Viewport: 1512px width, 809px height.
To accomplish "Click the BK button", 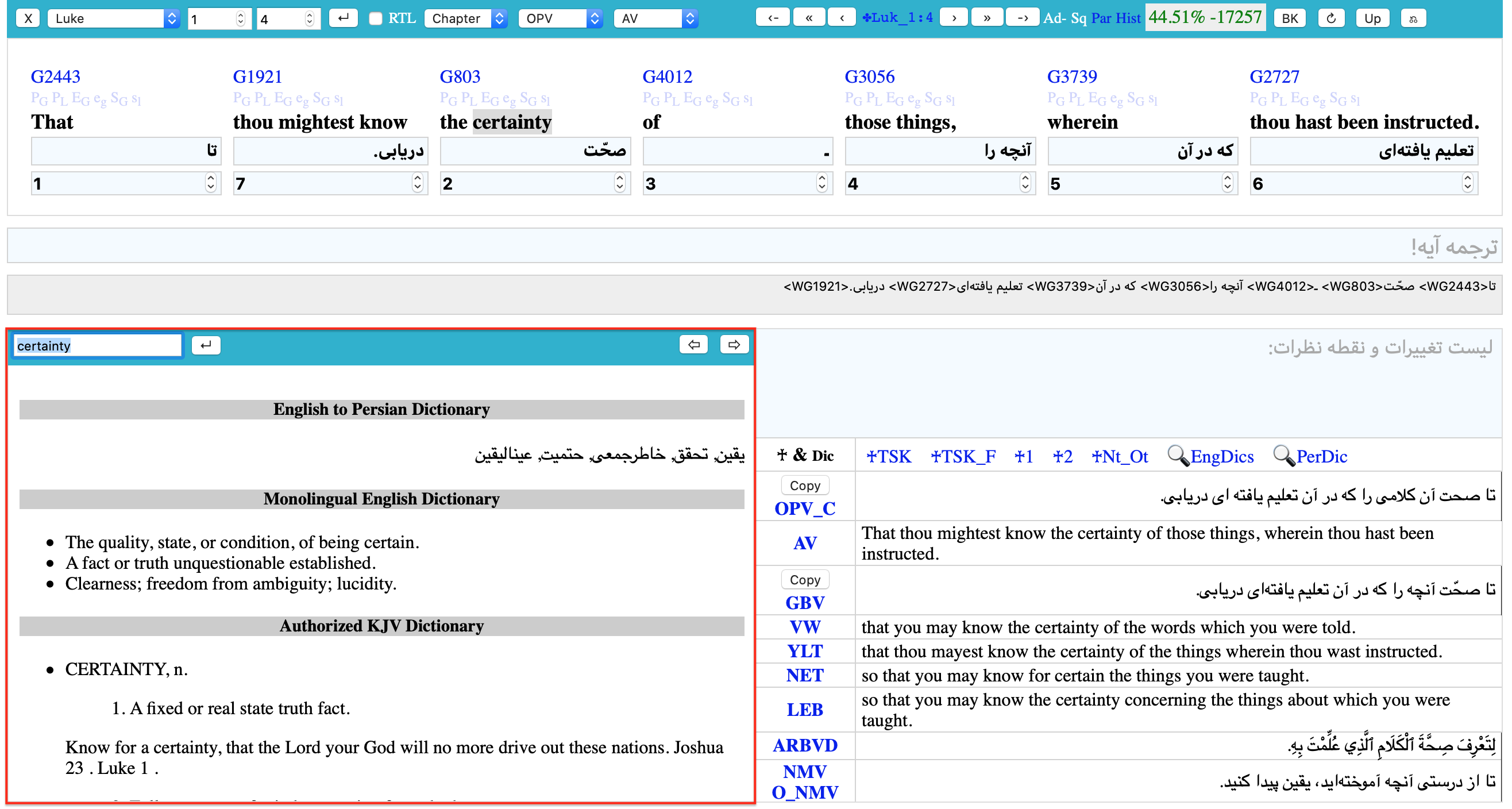I will point(1290,19).
